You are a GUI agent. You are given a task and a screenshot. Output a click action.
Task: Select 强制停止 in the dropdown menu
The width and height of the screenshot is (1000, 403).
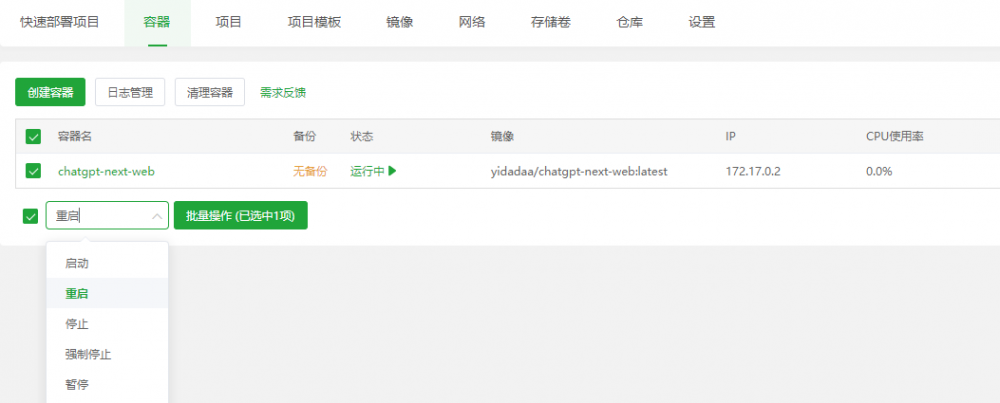click(x=89, y=354)
